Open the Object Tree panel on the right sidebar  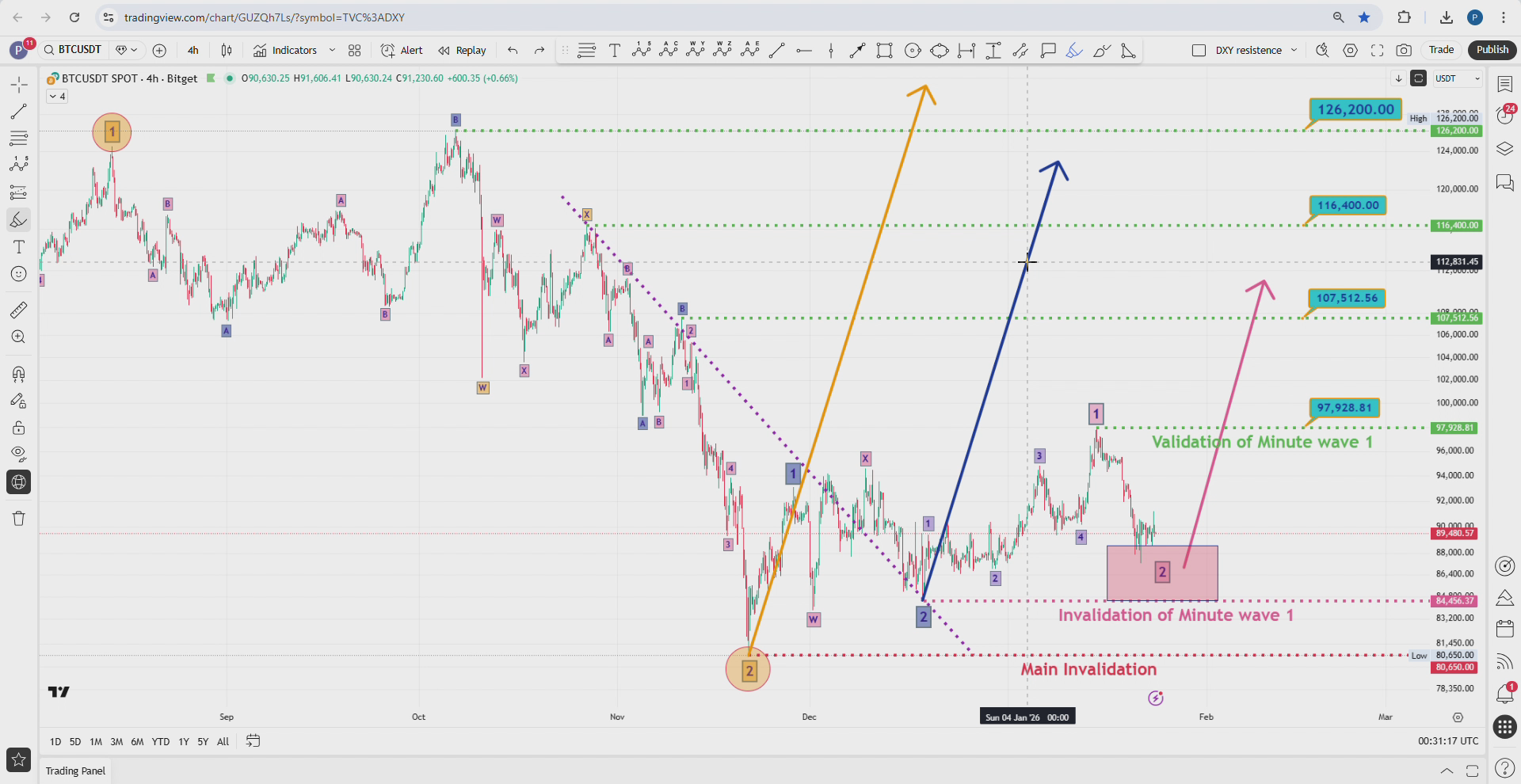(x=1504, y=149)
